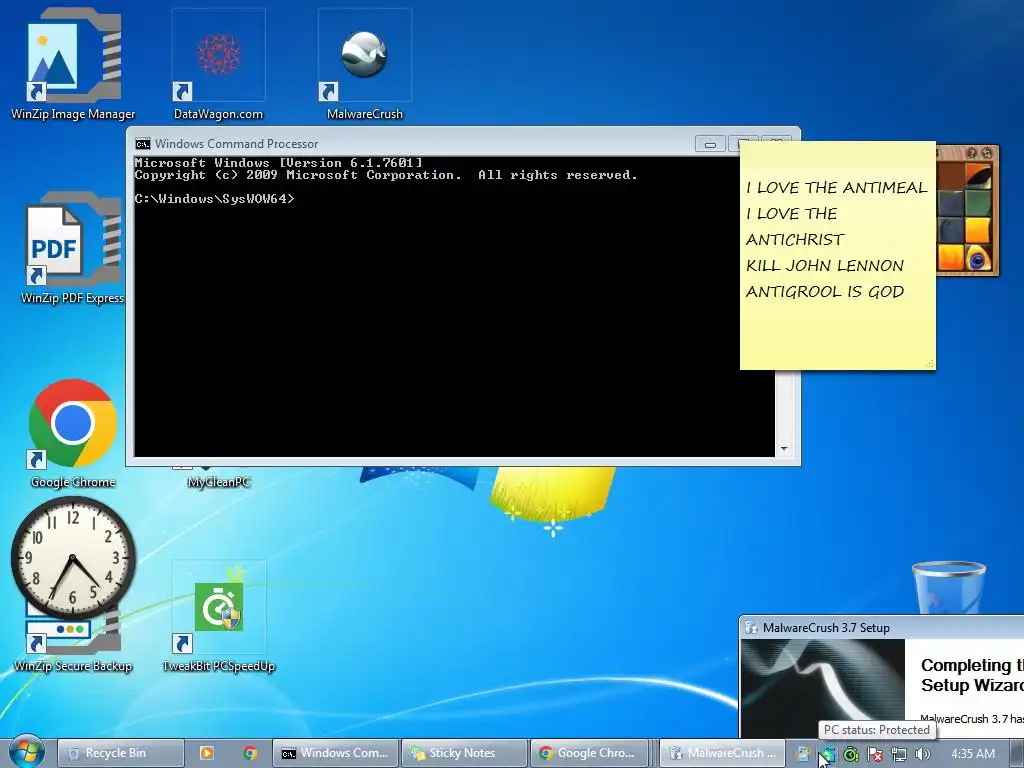Click the green circular TweakBit tray icon
This screenshot has height=768, width=1024.
[x=851, y=754]
